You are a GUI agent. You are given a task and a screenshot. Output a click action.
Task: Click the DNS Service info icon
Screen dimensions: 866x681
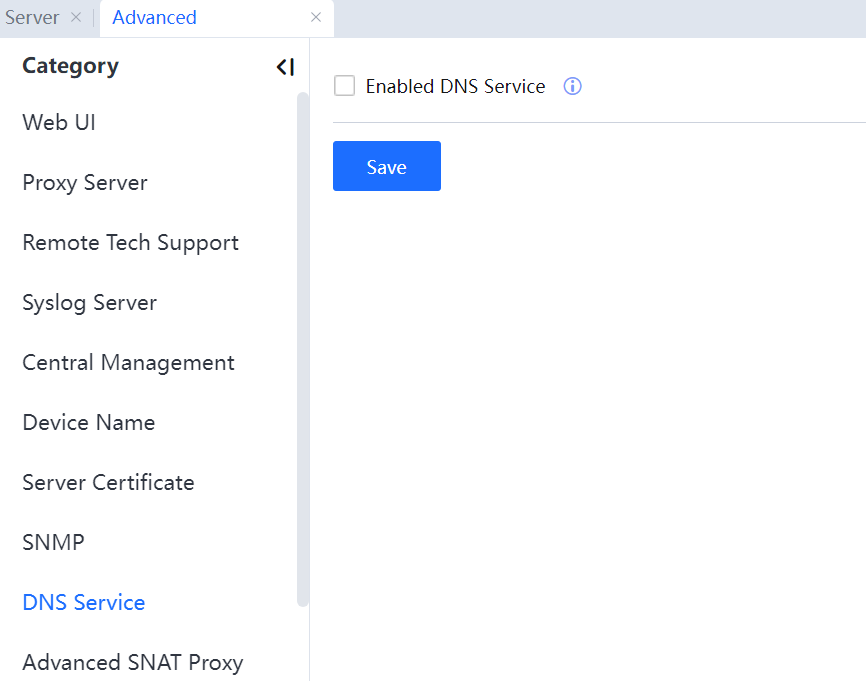tap(572, 86)
